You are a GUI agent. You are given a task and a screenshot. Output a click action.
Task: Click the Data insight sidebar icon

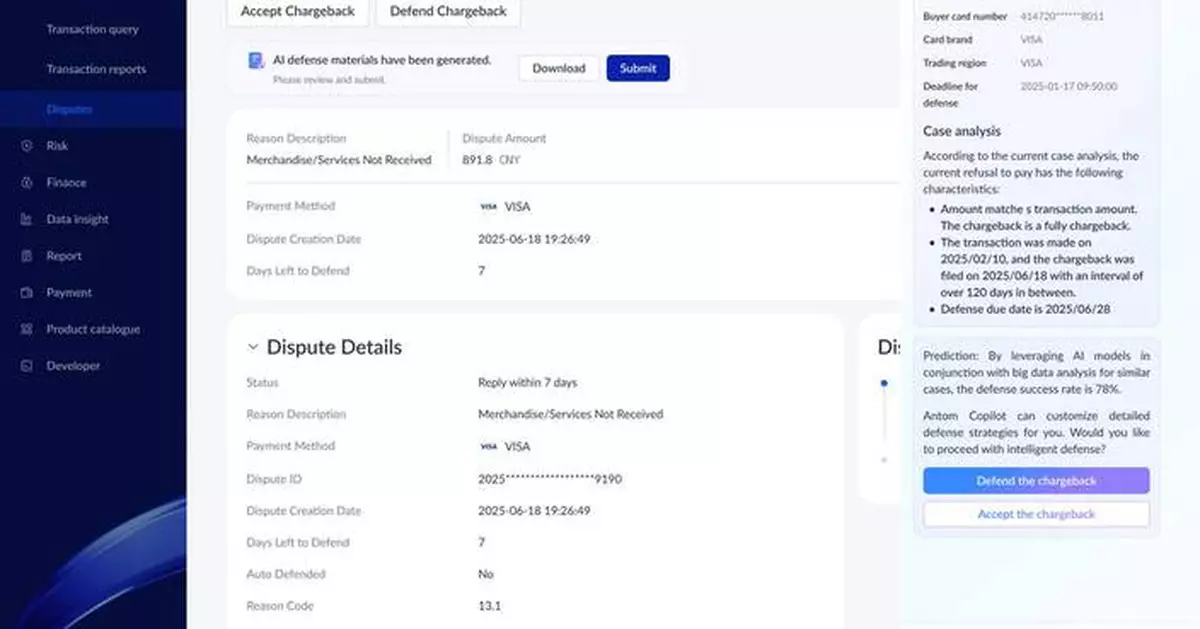[25, 218]
